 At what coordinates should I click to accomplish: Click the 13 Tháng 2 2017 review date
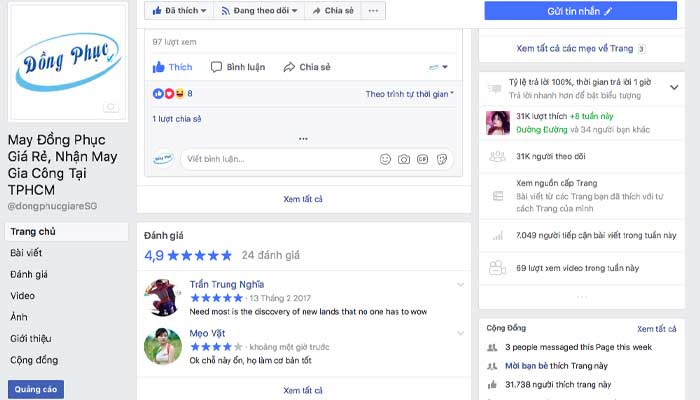(x=280, y=298)
